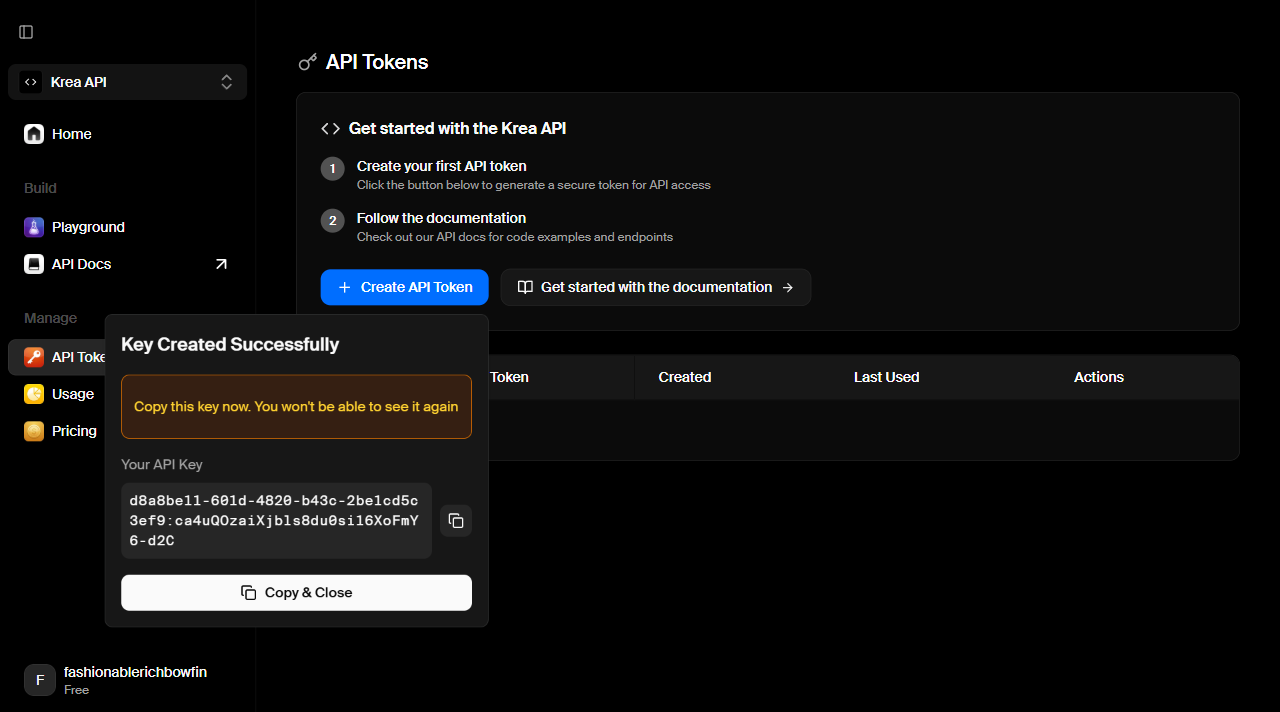The image size is (1280, 712).
Task: Click the Pricing coin icon
Action: coord(34,431)
